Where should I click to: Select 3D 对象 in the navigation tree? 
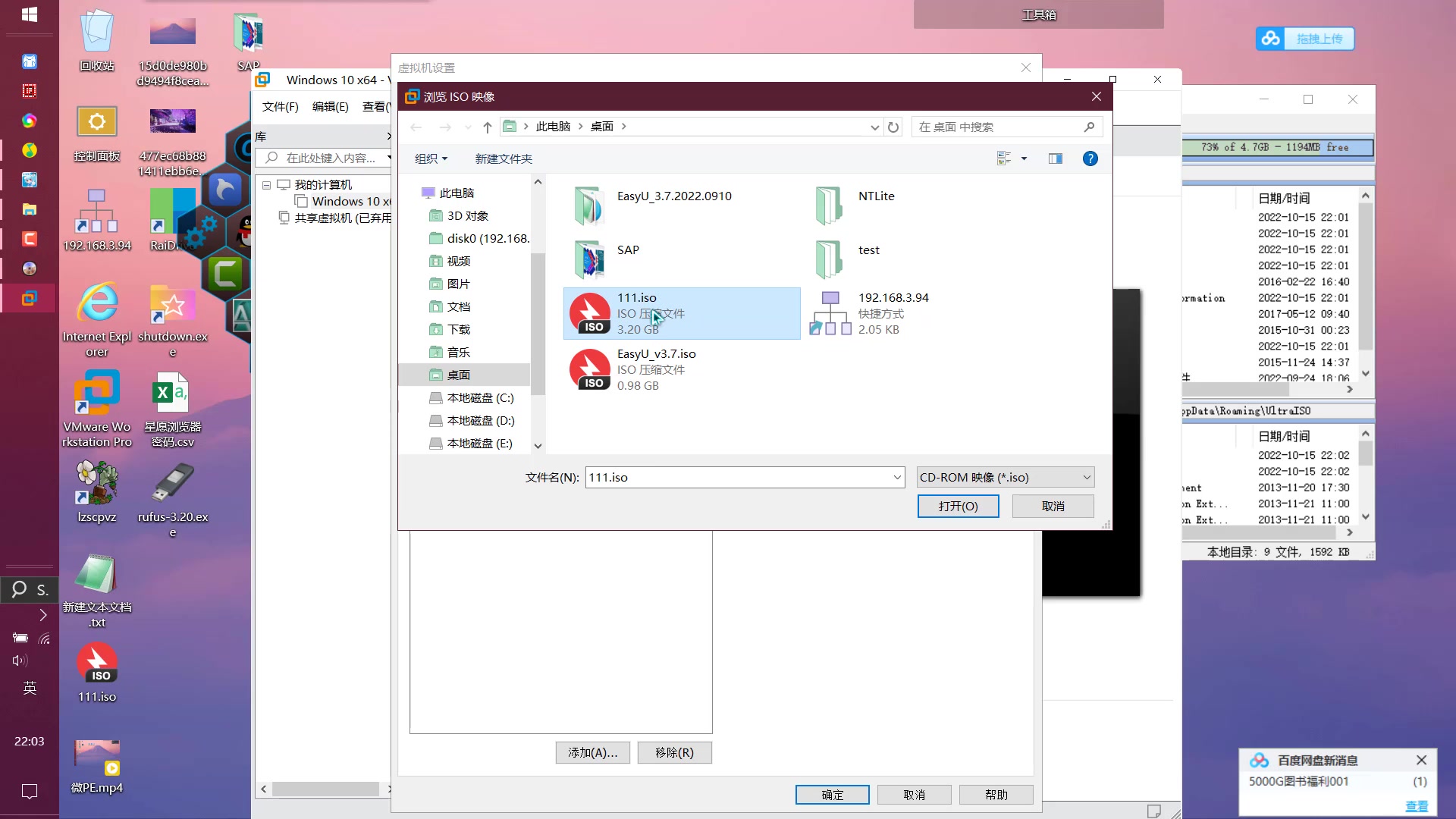click(459, 215)
